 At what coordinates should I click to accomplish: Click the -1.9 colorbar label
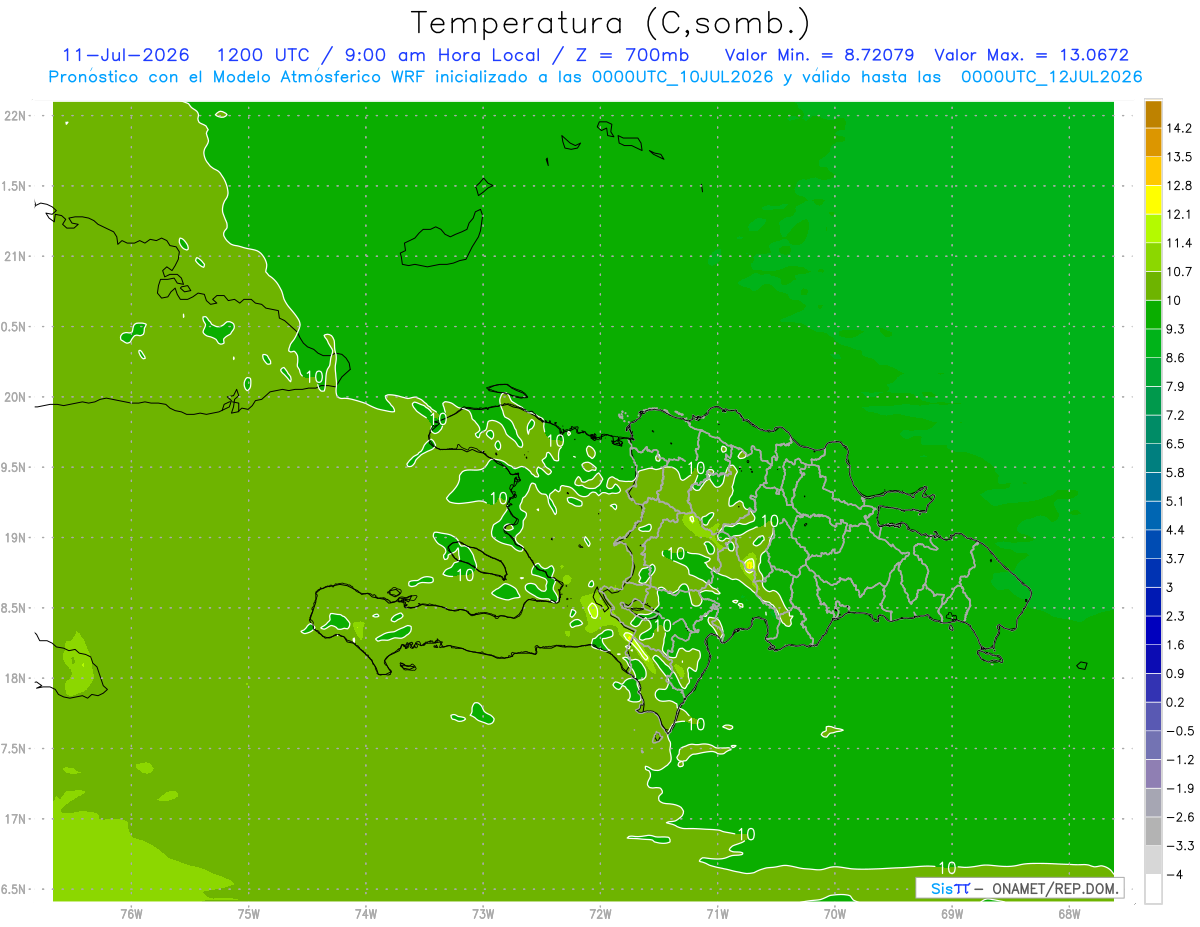tap(1178, 788)
